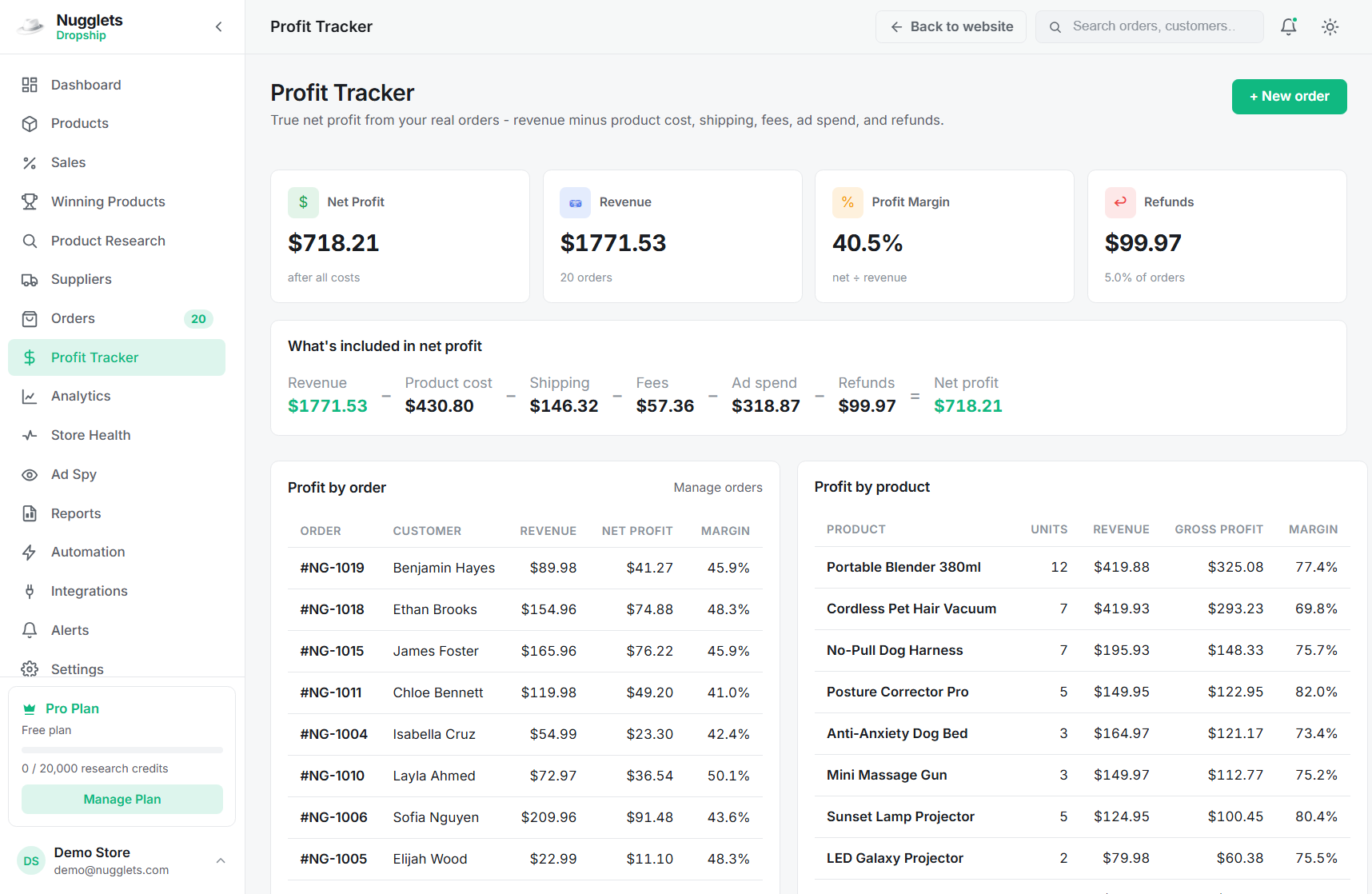Click the Settings gear icon

pyautogui.click(x=30, y=669)
